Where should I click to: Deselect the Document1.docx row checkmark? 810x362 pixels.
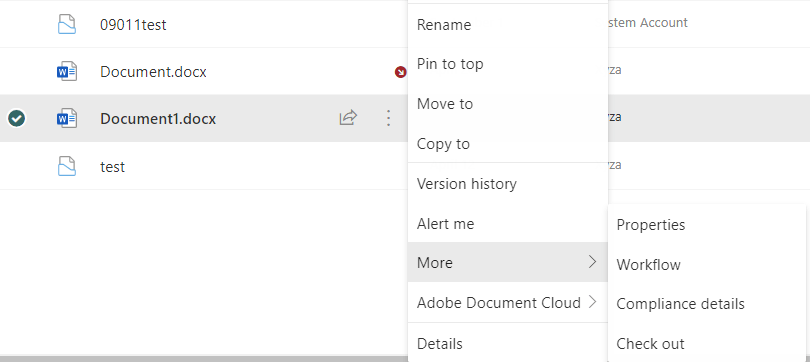coord(17,119)
